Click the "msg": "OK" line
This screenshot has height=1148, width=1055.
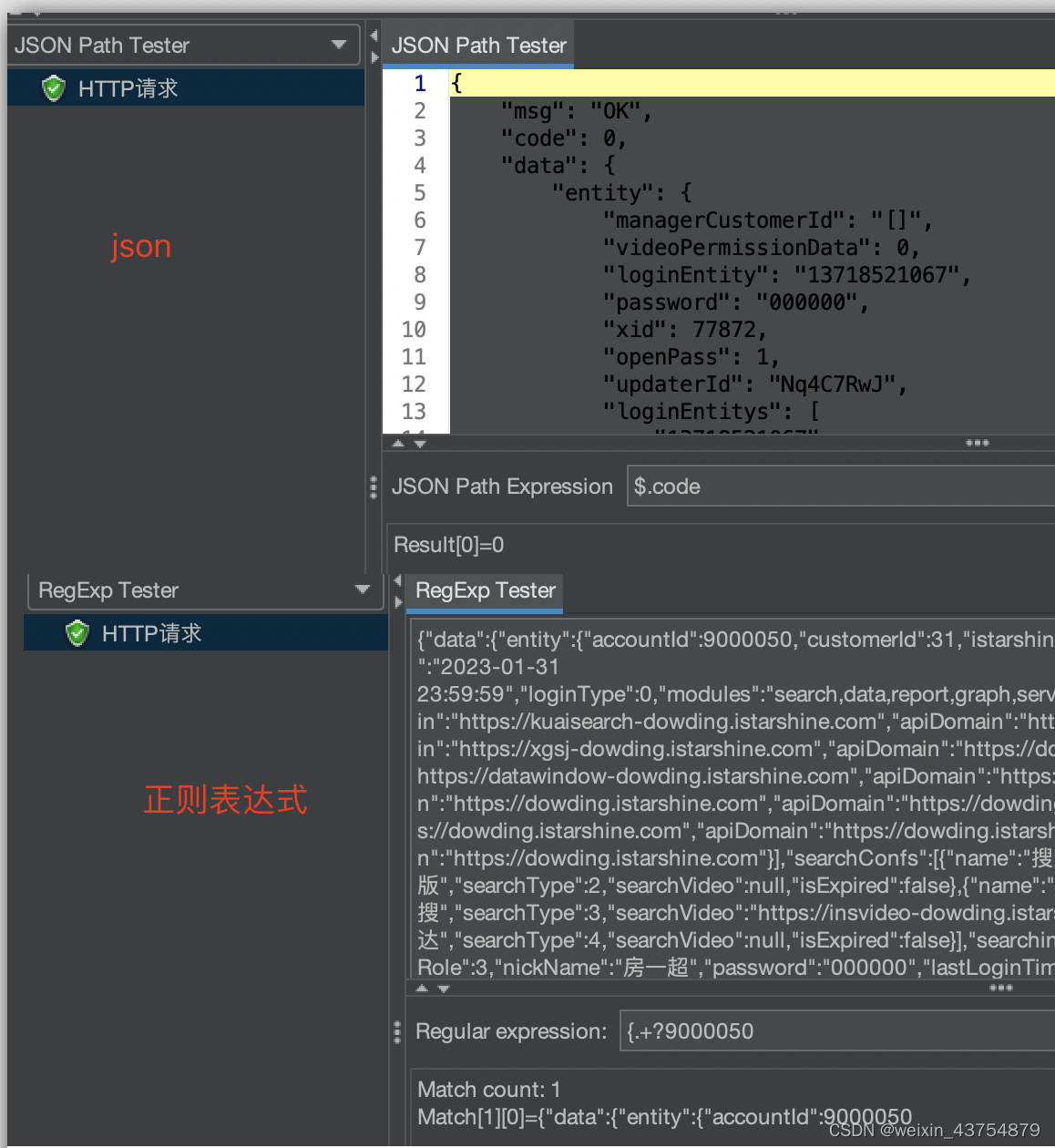coord(576,111)
